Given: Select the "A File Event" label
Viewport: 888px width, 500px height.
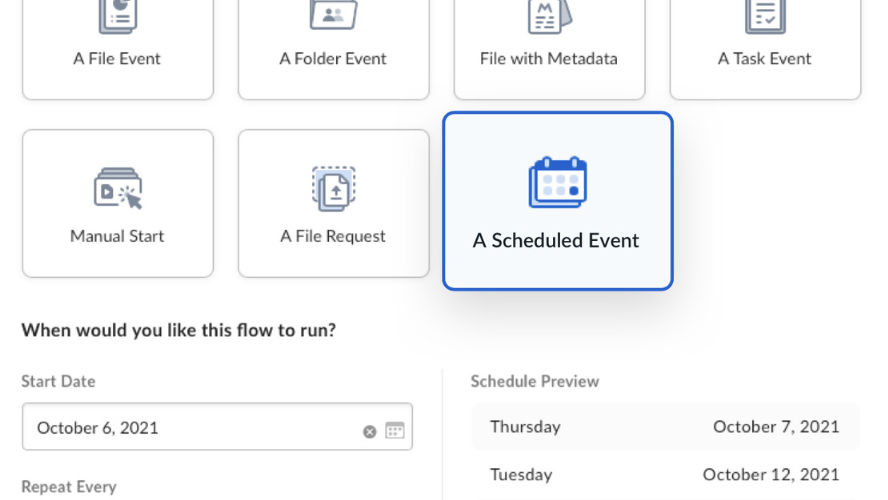Looking at the screenshot, I should point(118,58).
